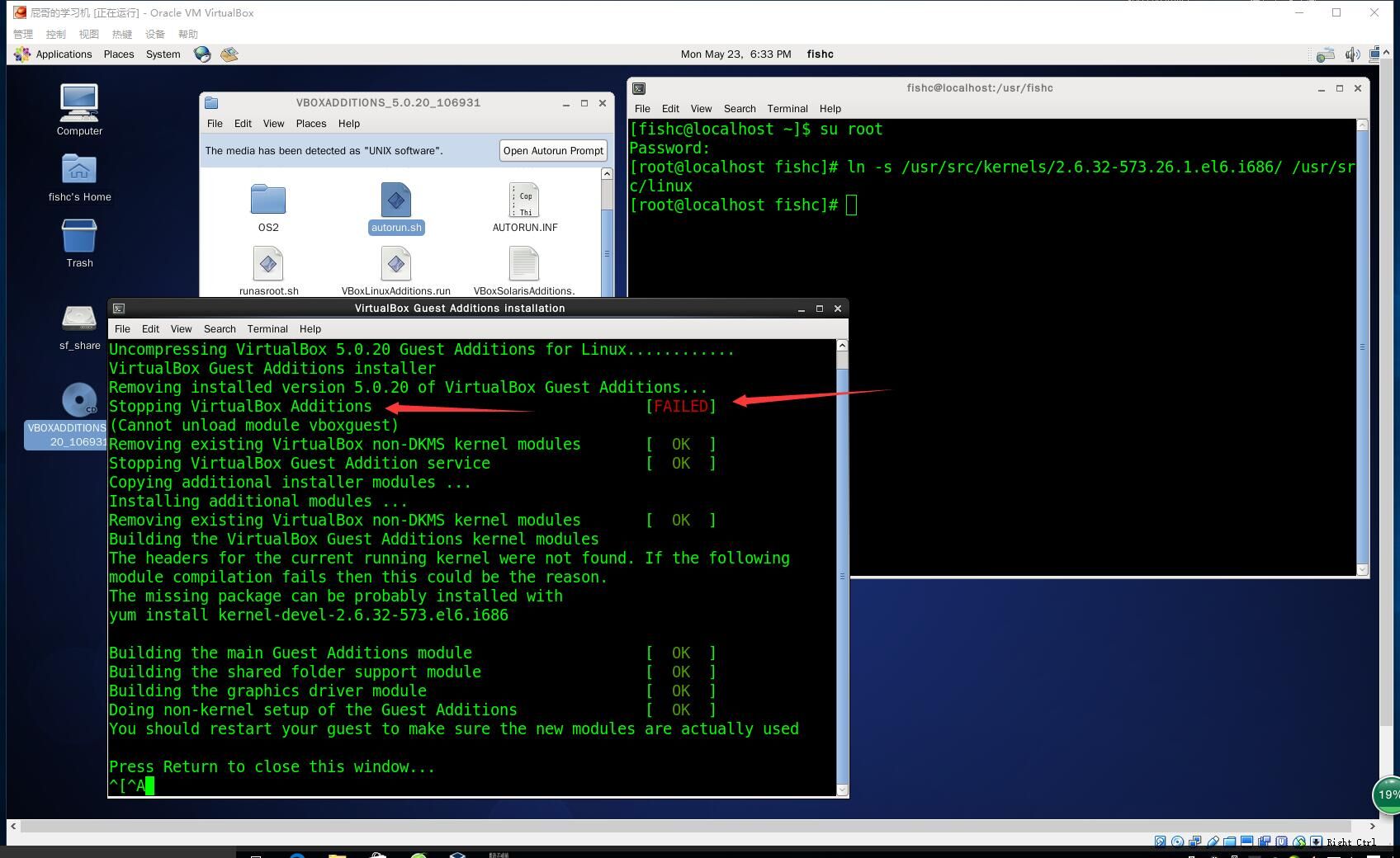Click scroll-down arrow in Guest Additions terminal scrollbar
Image resolution: width=1400 pixels, height=858 pixels.
pos(842,790)
